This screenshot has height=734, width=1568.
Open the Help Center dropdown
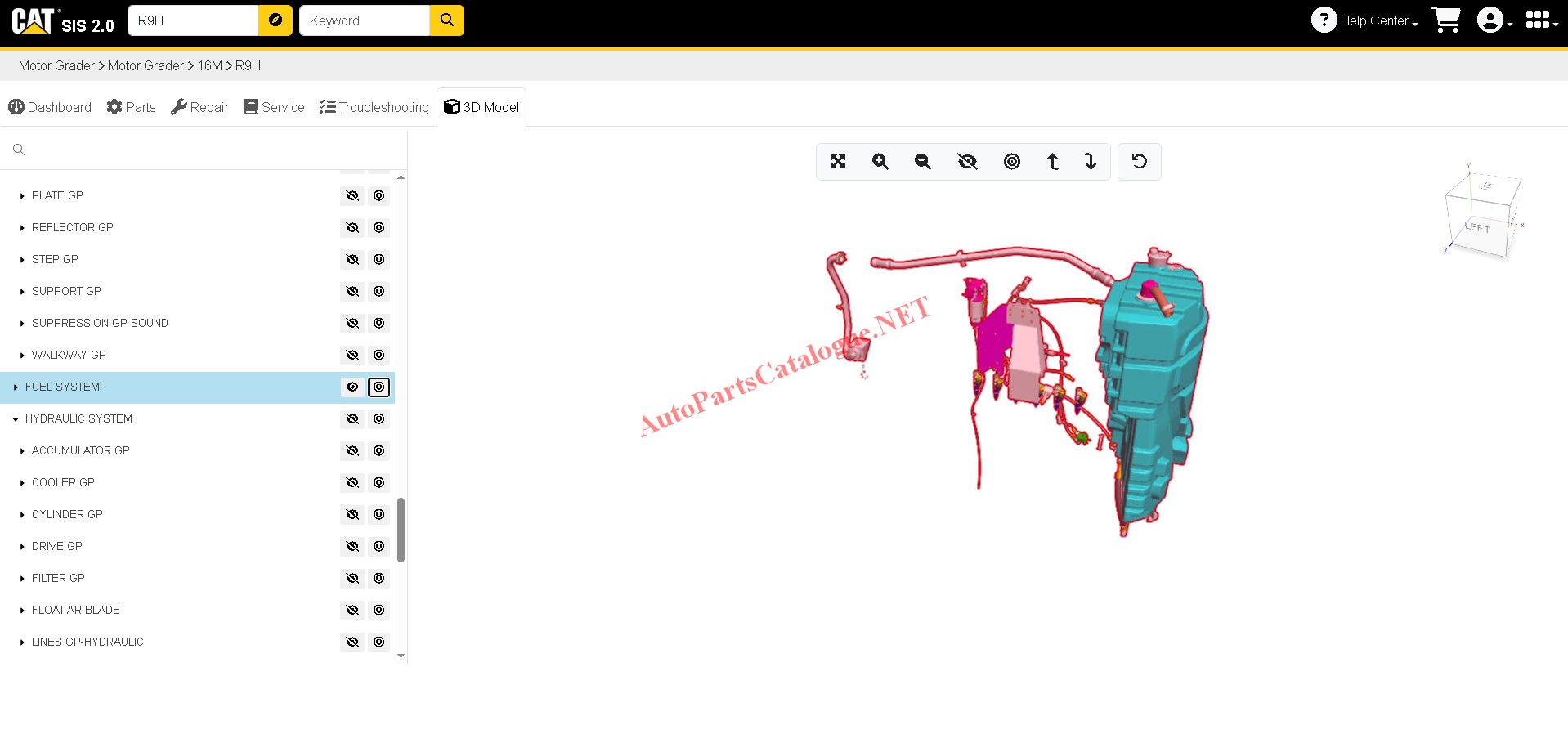tap(1364, 20)
